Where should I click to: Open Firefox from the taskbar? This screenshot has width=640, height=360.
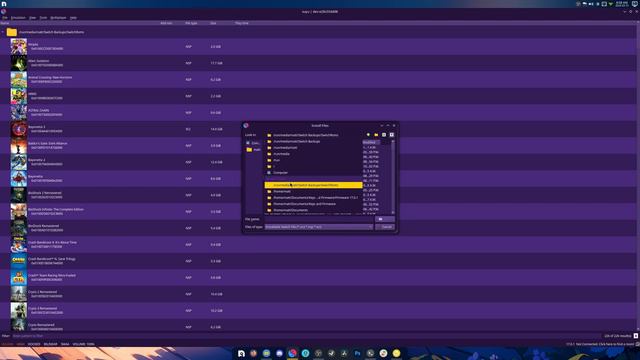coord(253,353)
